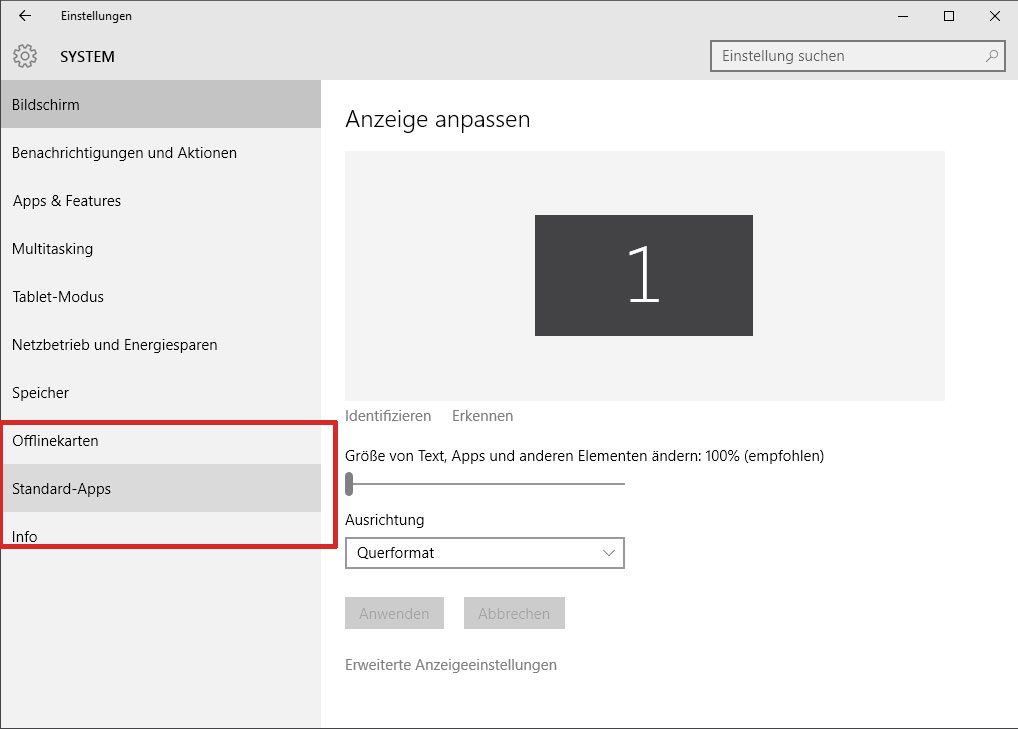Click the search magnifier icon
The height and width of the screenshot is (729, 1018).
tap(991, 56)
